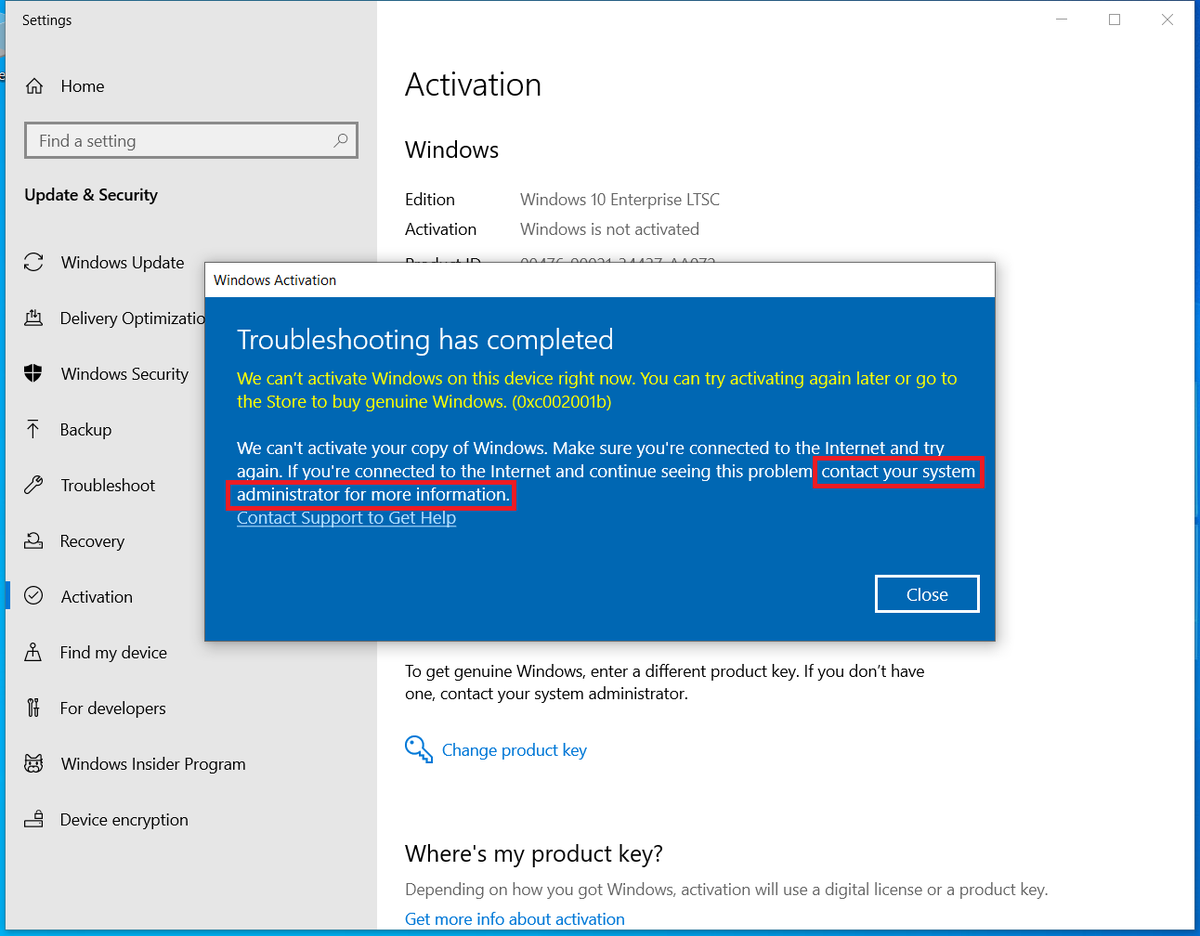Click the Delivery Optimization icon
Viewport: 1200px width, 936px height.
pyautogui.click(x=34, y=318)
